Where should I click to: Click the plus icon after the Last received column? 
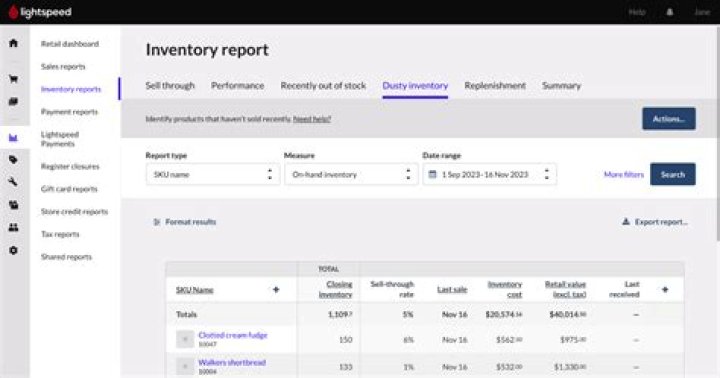pos(665,289)
